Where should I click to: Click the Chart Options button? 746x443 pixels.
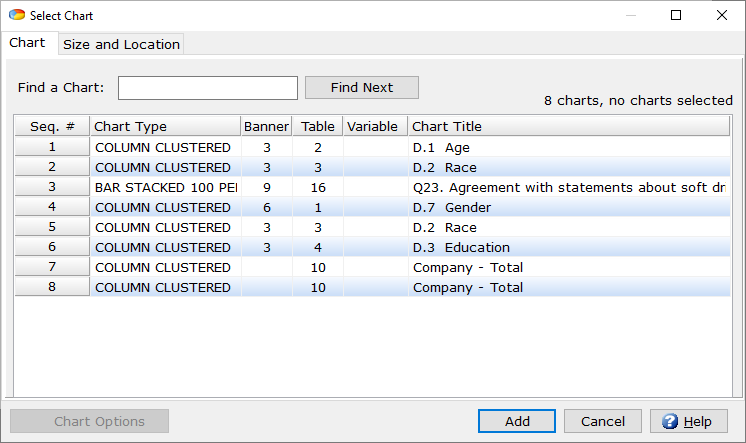pos(89,421)
